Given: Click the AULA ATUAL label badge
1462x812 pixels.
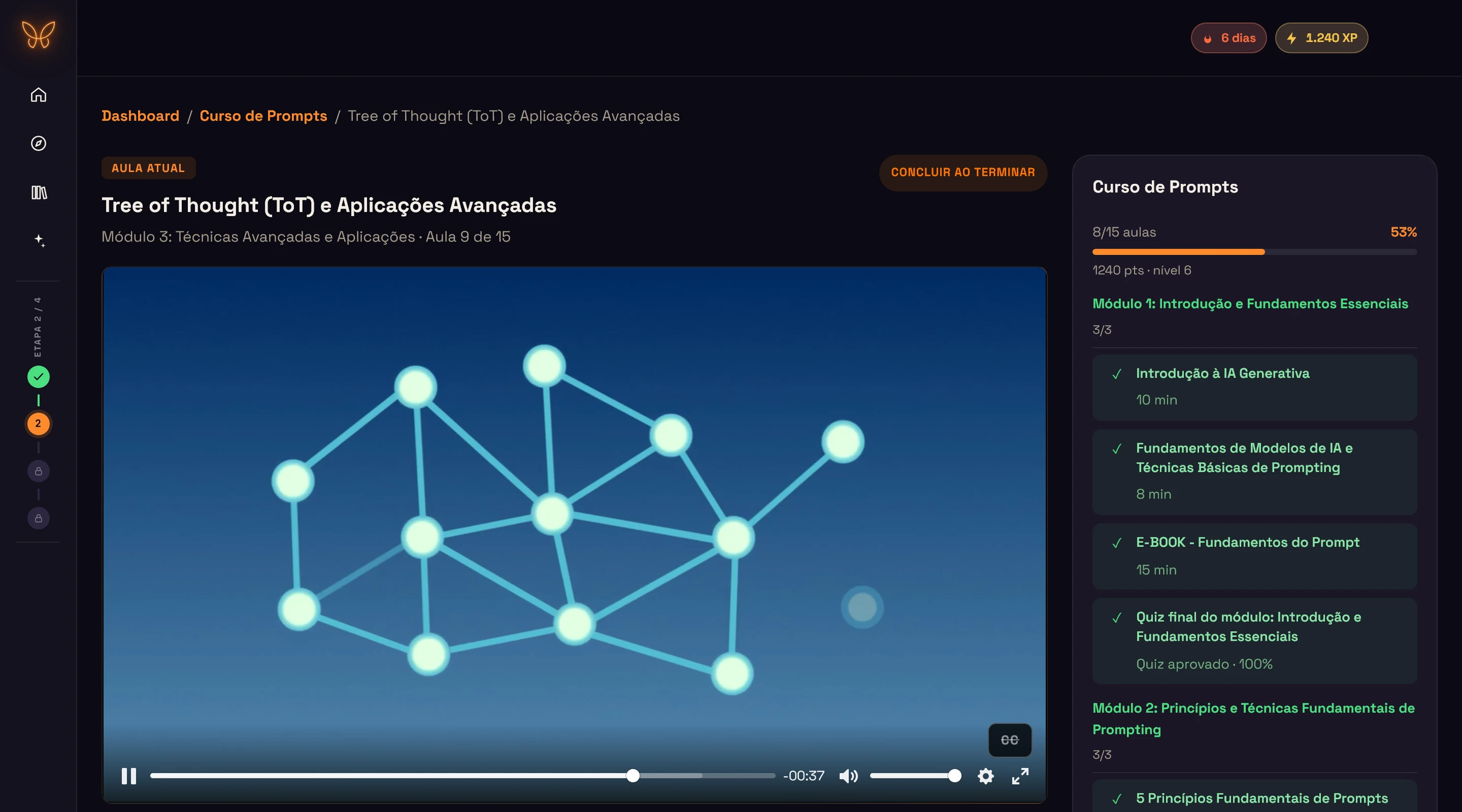Looking at the screenshot, I should click(148, 168).
